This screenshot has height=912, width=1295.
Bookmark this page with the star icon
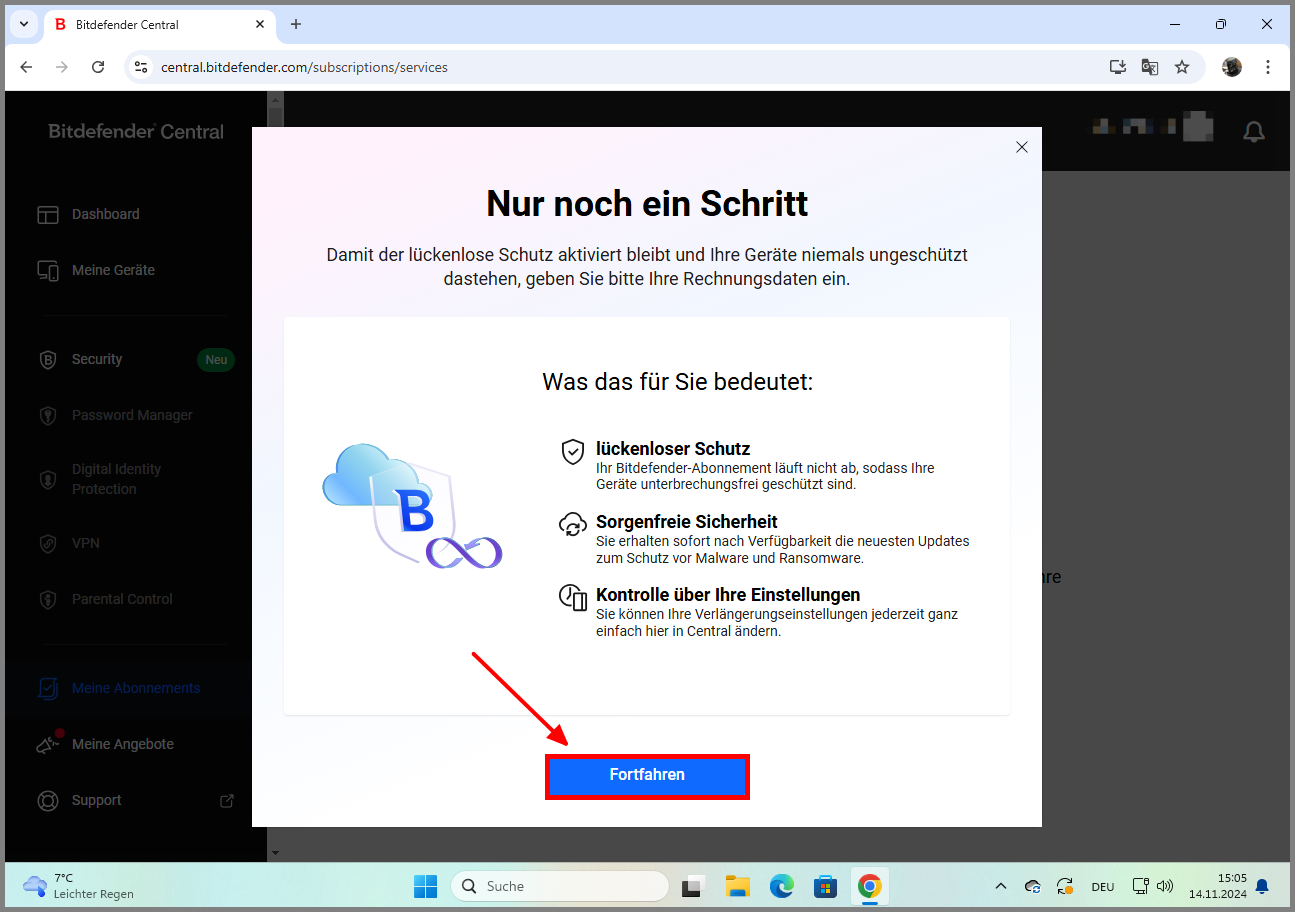(1182, 67)
